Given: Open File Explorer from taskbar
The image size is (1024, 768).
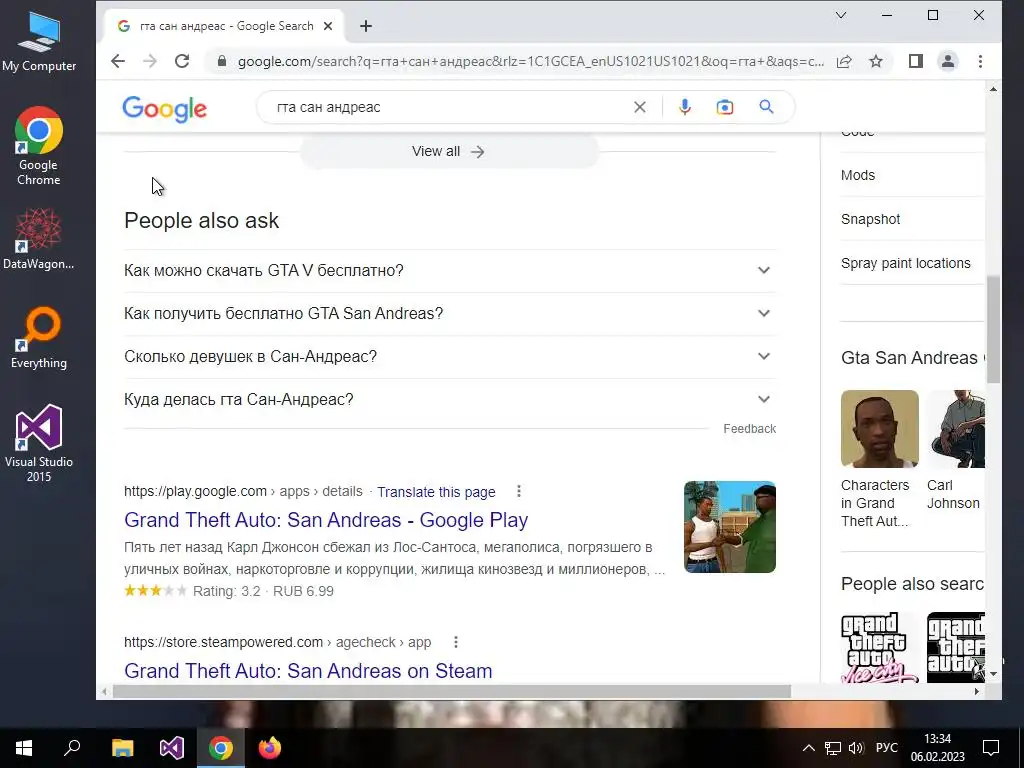Looking at the screenshot, I should pos(122,748).
